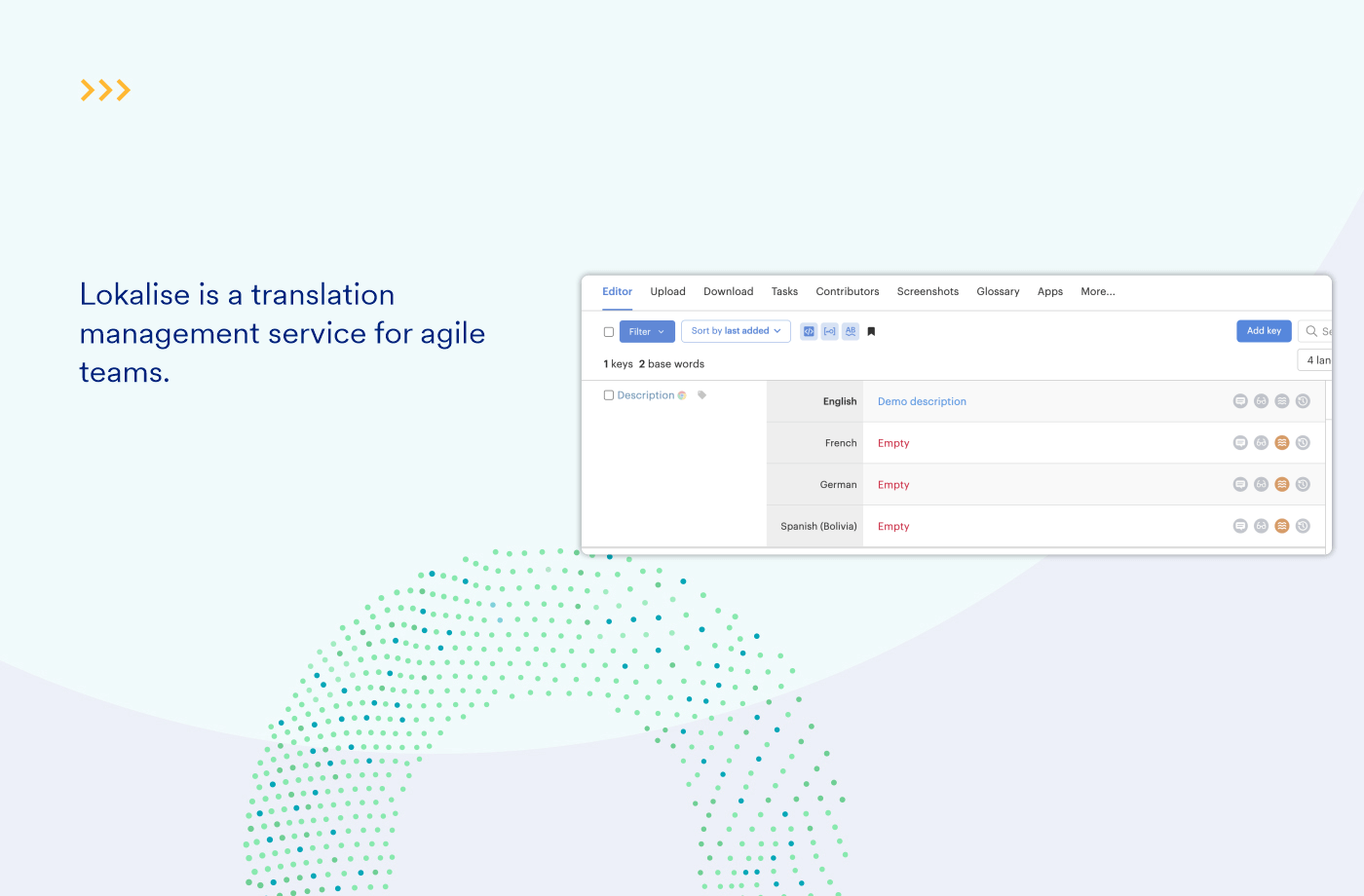This screenshot has width=1364, height=896.
Task: Click the tag icon next to the Description key
Action: [x=701, y=395]
